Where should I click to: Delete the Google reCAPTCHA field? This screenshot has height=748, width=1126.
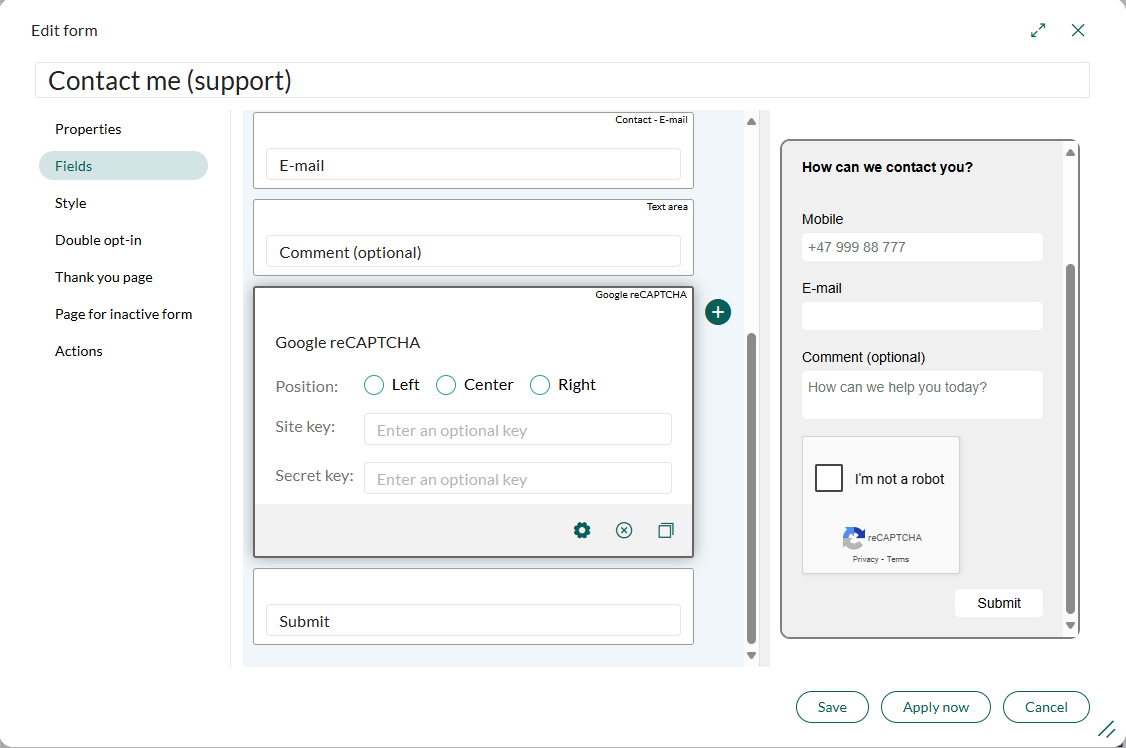point(624,530)
